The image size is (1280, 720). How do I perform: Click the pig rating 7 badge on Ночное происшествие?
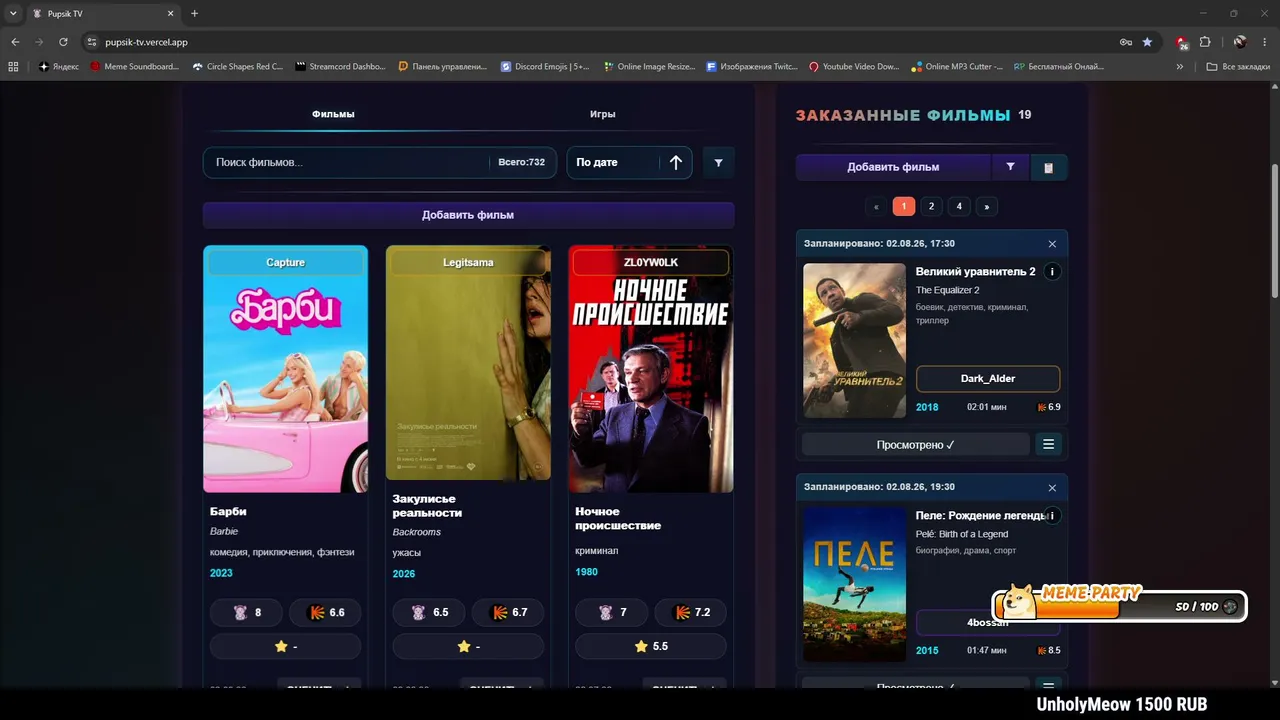613,613
